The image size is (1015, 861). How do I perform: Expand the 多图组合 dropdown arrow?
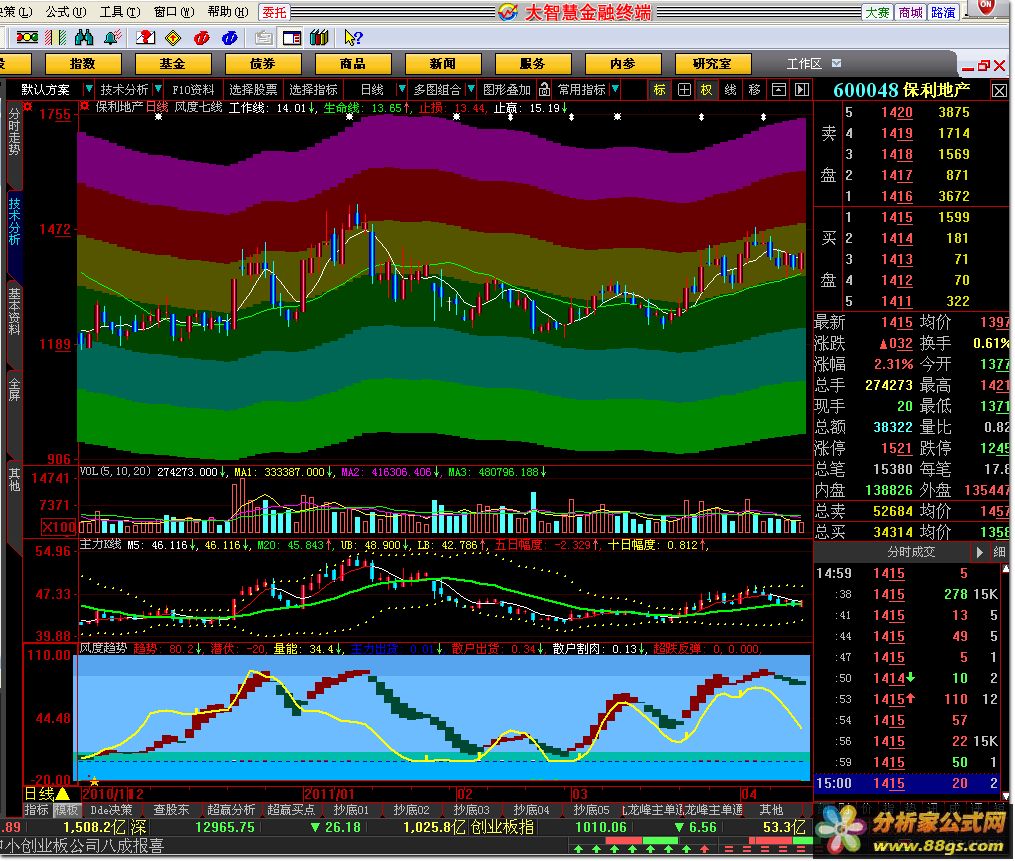point(471,89)
